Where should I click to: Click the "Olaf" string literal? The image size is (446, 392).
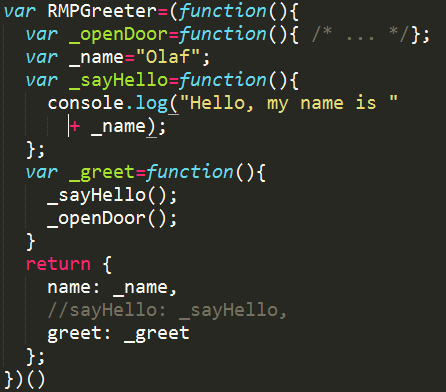(x=168, y=57)
